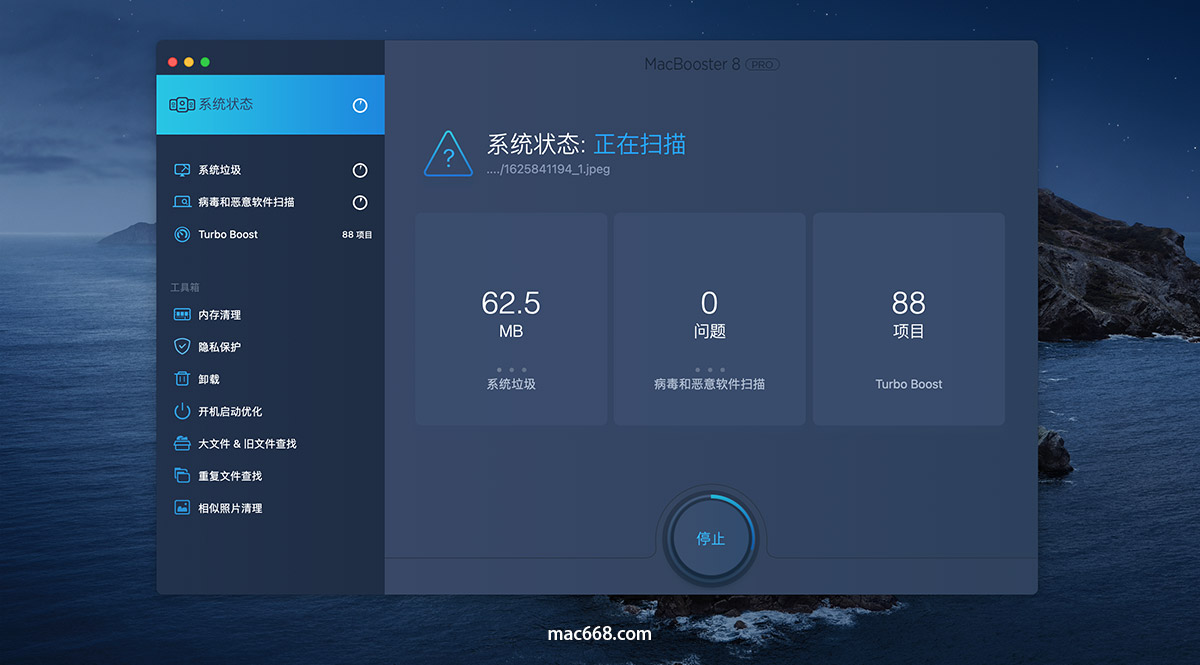Click progress indicator on 系统垃圾 row
This screenshot has height=665, width=1200.
[360, 171]
